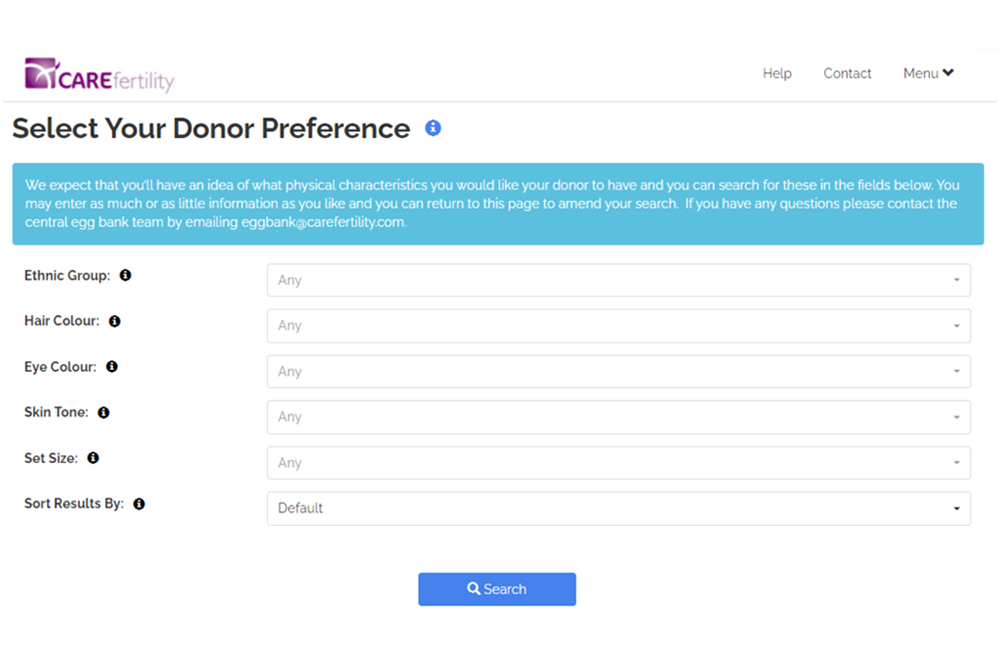This screenshot has width=1000, height=667.
Task: Open the Eye Colour dropdown
Action: point(618,372)
